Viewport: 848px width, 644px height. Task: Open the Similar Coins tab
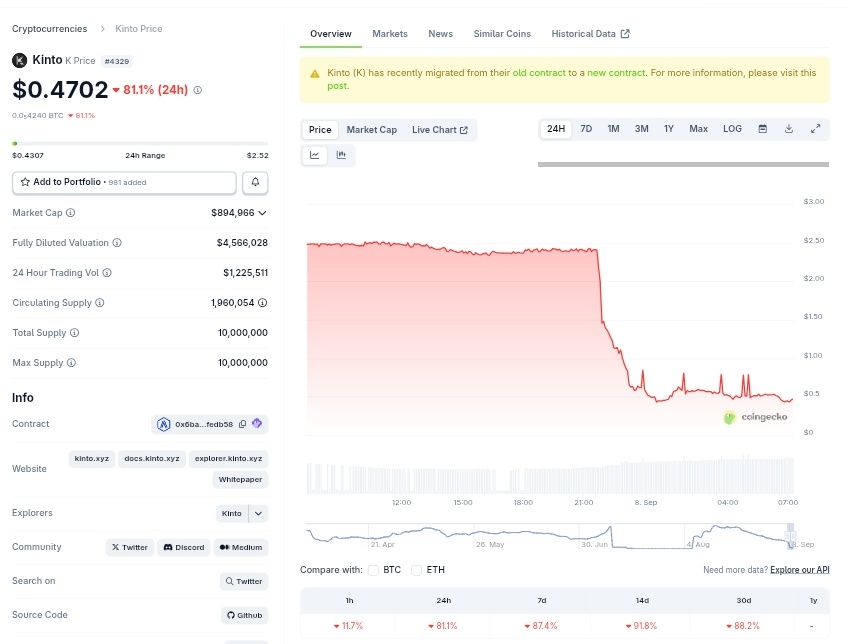pos(502,34)
